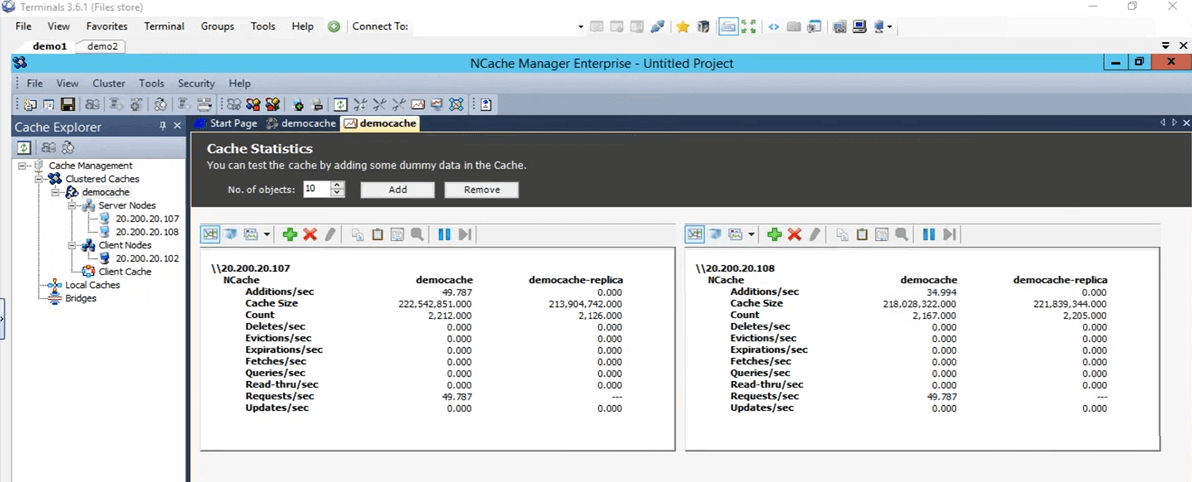The image size is (1192, 482).
Task: Open the change graph type dropdown in the 20.200.20.108 panel
Action: click(752, 234)
